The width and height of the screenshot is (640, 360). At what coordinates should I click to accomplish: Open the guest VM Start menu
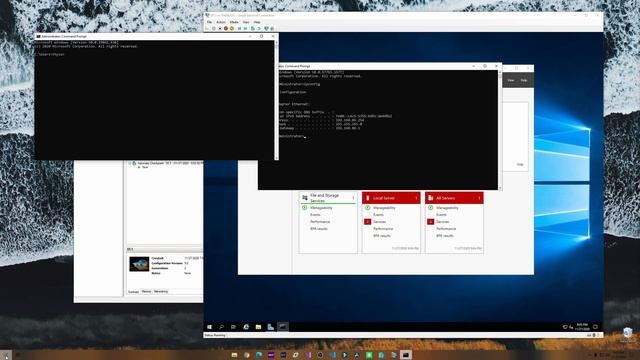(209, 327)
